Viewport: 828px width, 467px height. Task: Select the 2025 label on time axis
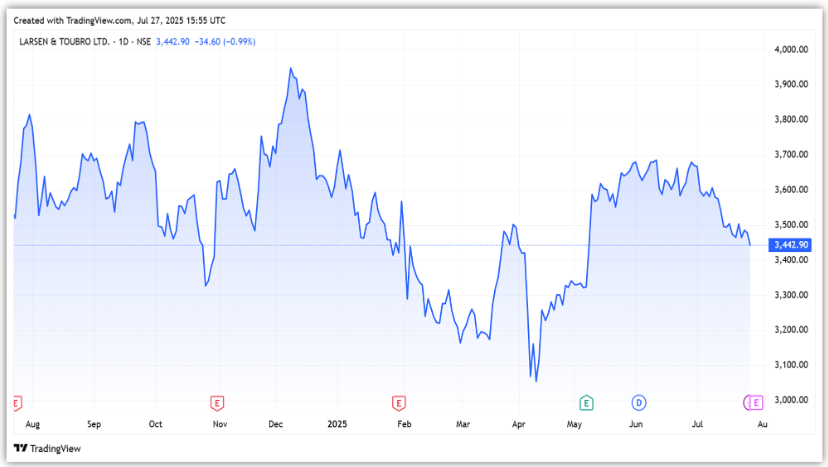339,424
